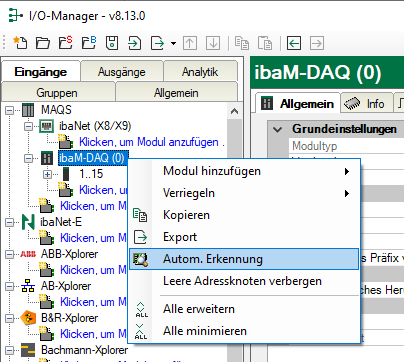Collapse the ibaNet-E tree node

pyautogui.click(x=10, y=222)
